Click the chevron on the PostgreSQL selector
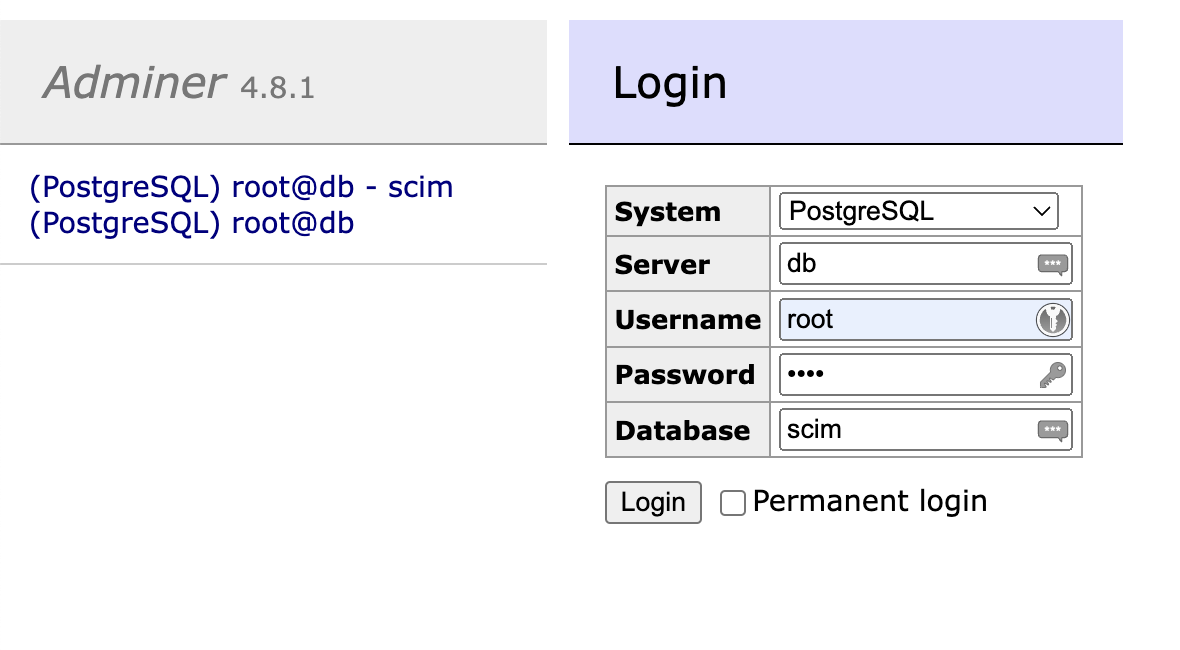The width and height of the screenshot is (1180, 650). click(x=1041, y=211)
